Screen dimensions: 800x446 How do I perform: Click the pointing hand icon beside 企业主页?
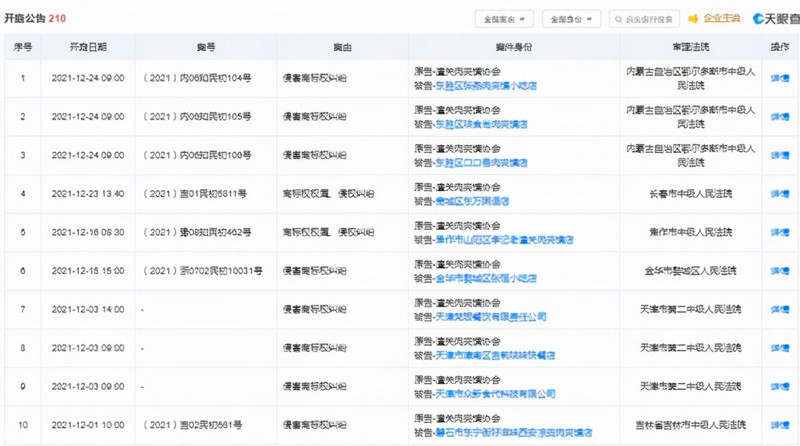tap(693, 19)
